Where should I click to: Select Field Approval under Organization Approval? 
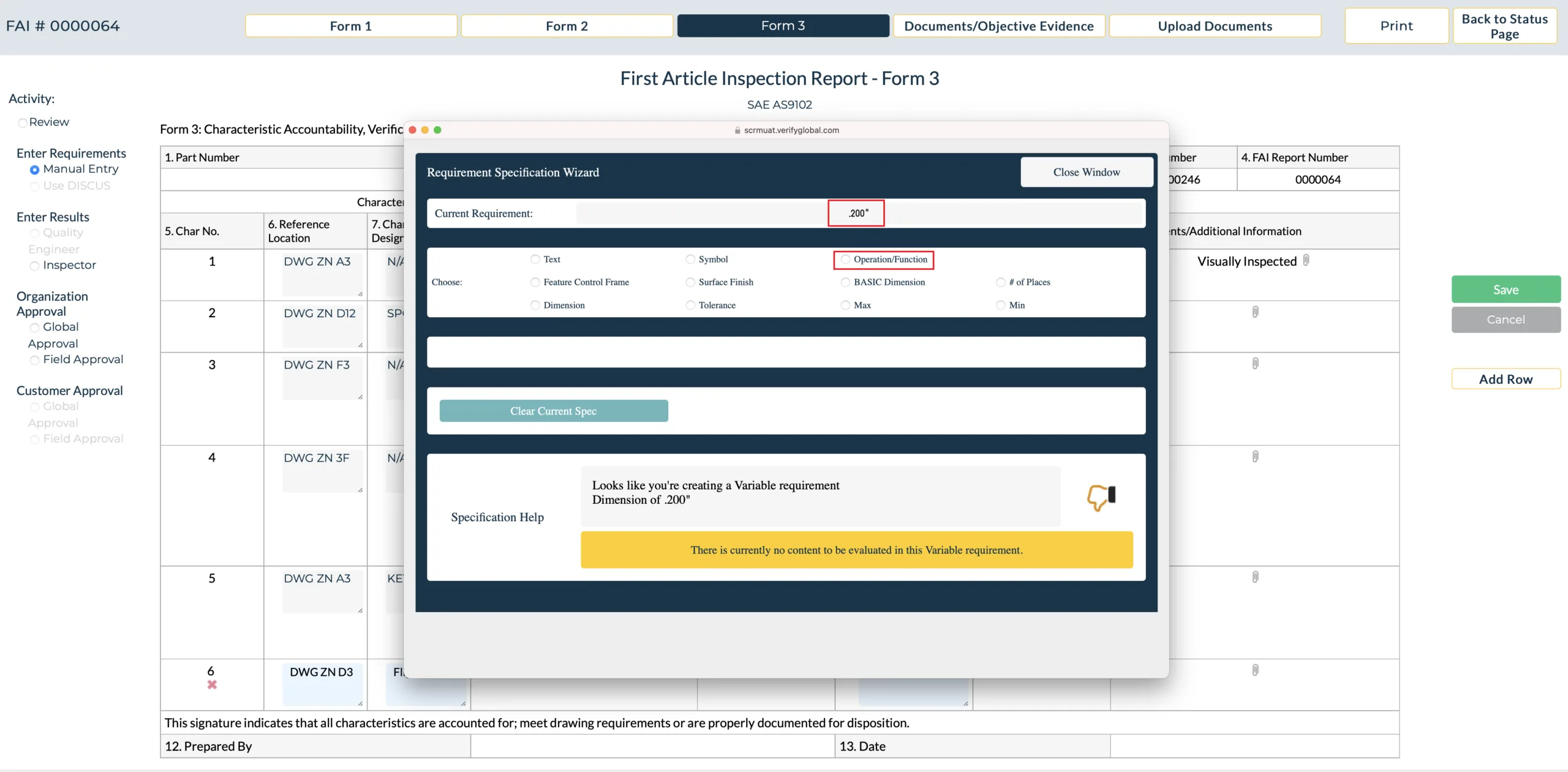coord(35,360)
